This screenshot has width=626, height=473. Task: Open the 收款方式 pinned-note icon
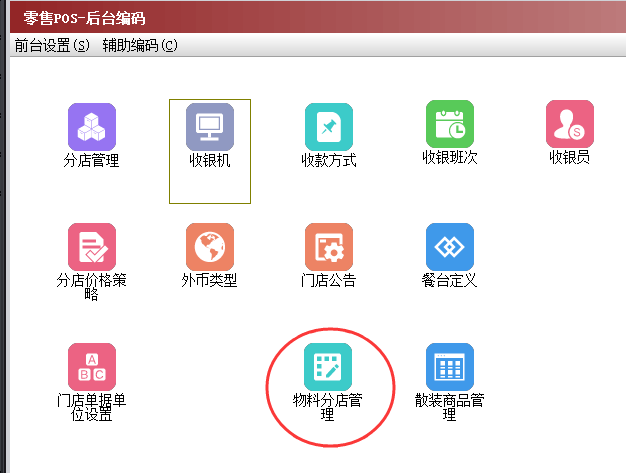[329, 127]
